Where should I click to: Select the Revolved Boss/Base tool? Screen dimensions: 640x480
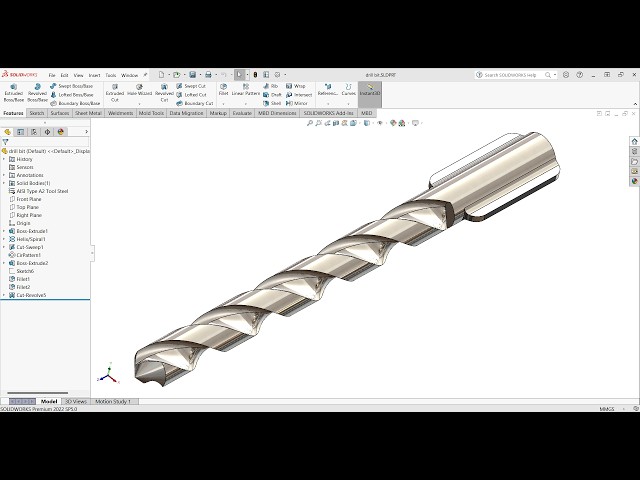coord(37,93)
